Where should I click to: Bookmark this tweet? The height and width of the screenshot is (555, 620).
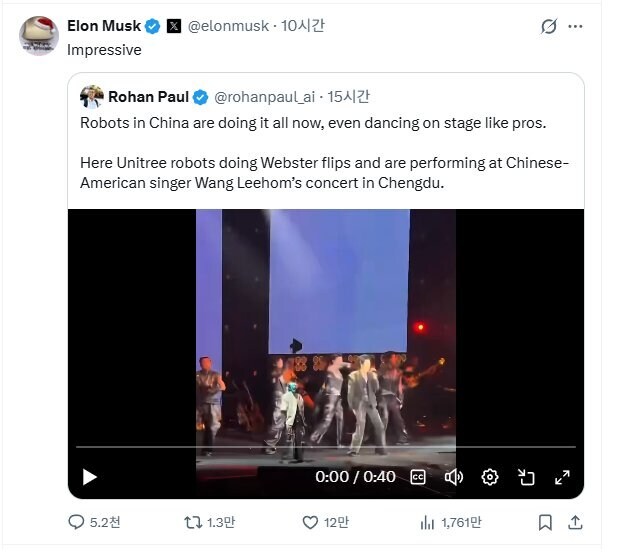click(x=545, y=522)
